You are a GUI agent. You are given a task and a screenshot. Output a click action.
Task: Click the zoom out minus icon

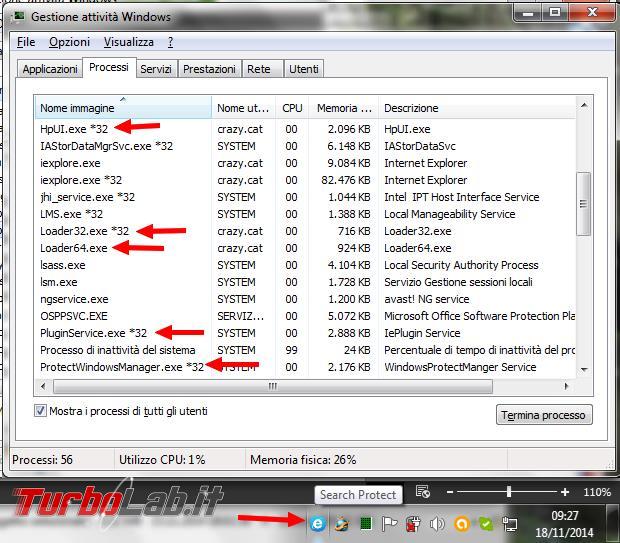click(450, 492)
